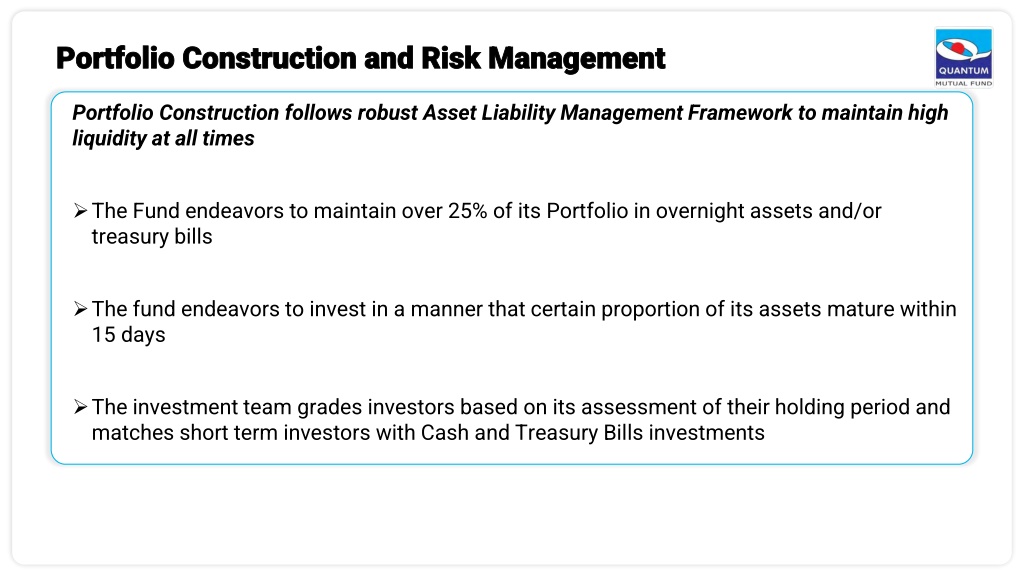Click the arrow bullet beside the "mature within" line
The image size is (1024, 576).
(x=80, y=309)
